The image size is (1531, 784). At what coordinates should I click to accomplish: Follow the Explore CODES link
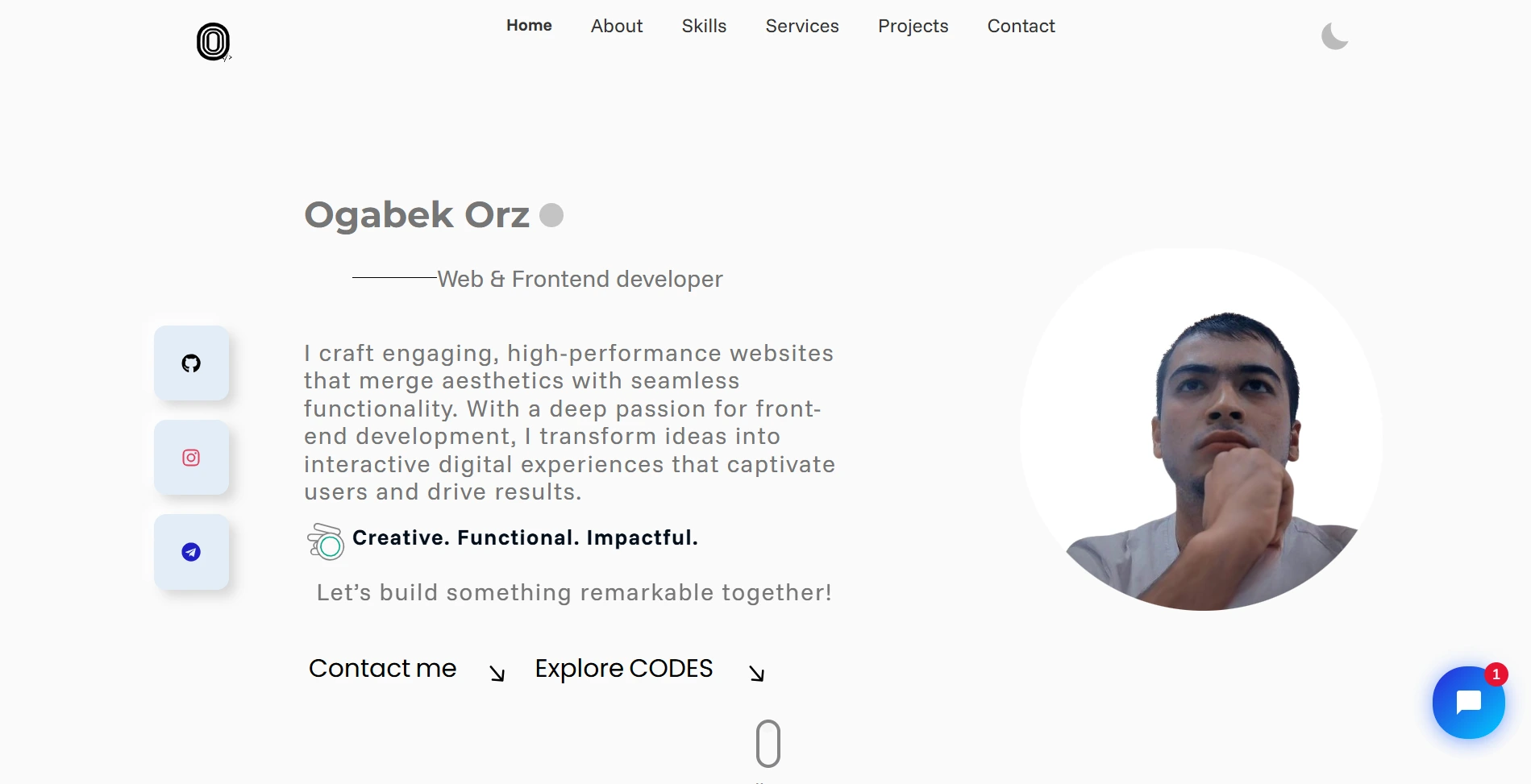pos(624,668)
